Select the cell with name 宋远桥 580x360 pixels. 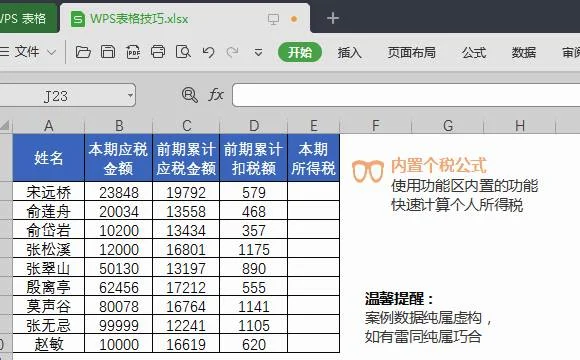point(48,192)
